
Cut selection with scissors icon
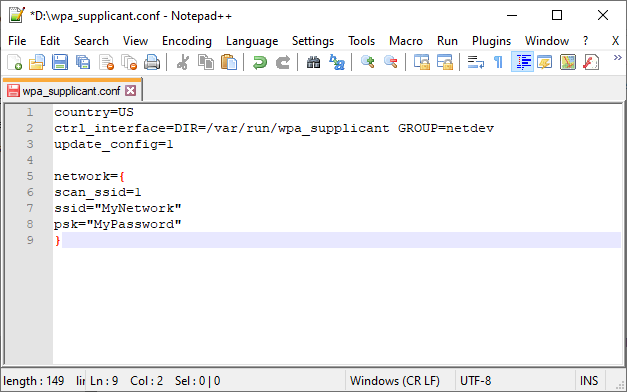click(x=183, y=62)
